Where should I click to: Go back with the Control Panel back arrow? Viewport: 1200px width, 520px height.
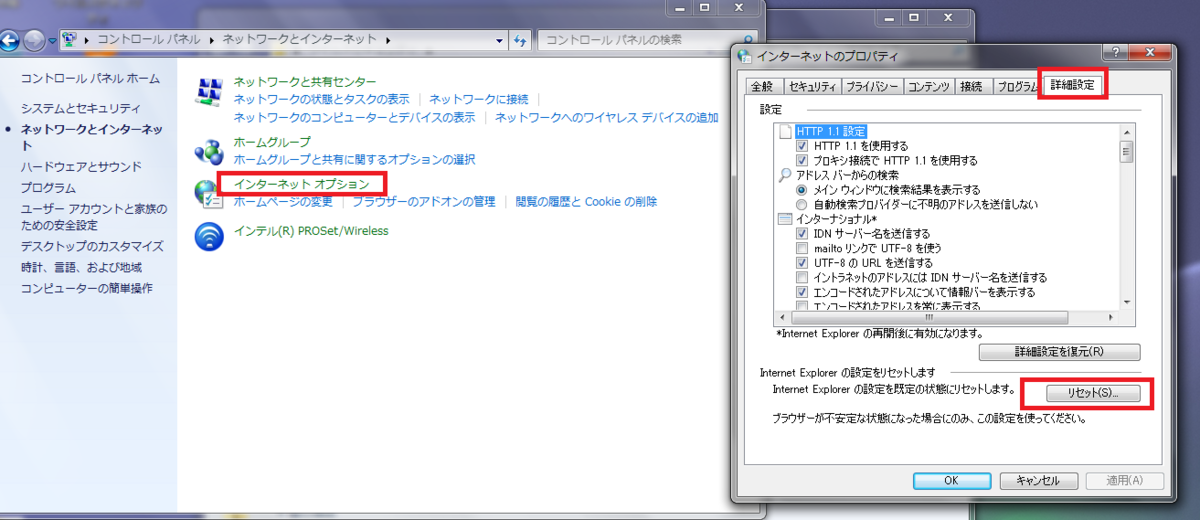pos(10,40)
